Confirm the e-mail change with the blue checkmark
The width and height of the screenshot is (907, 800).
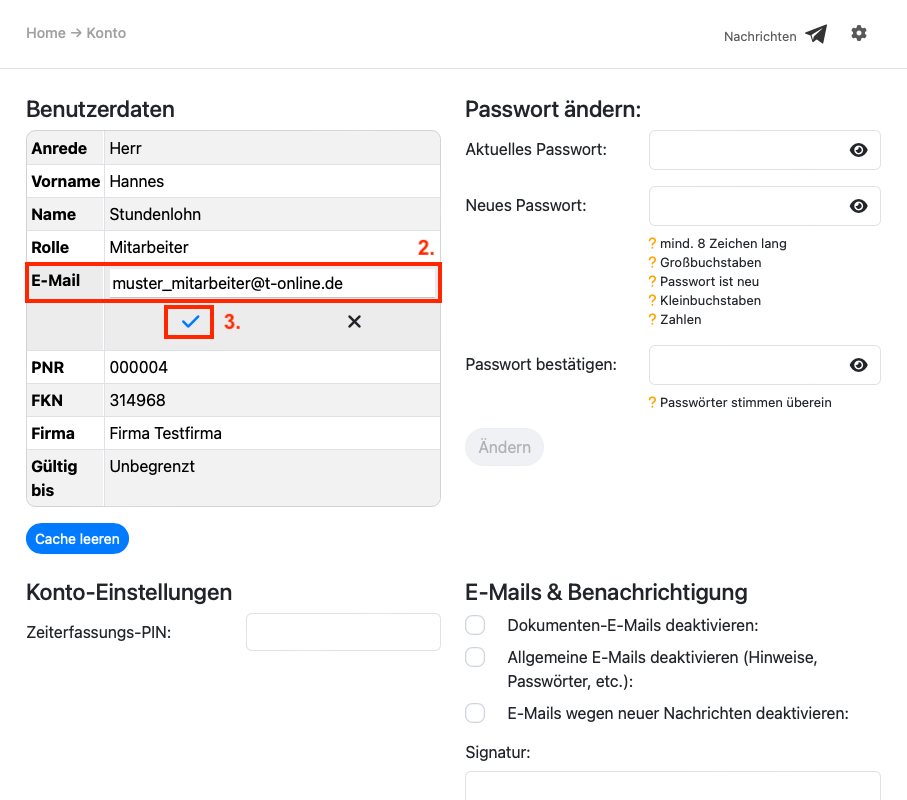pyautogui.click(x=190, y=322)
